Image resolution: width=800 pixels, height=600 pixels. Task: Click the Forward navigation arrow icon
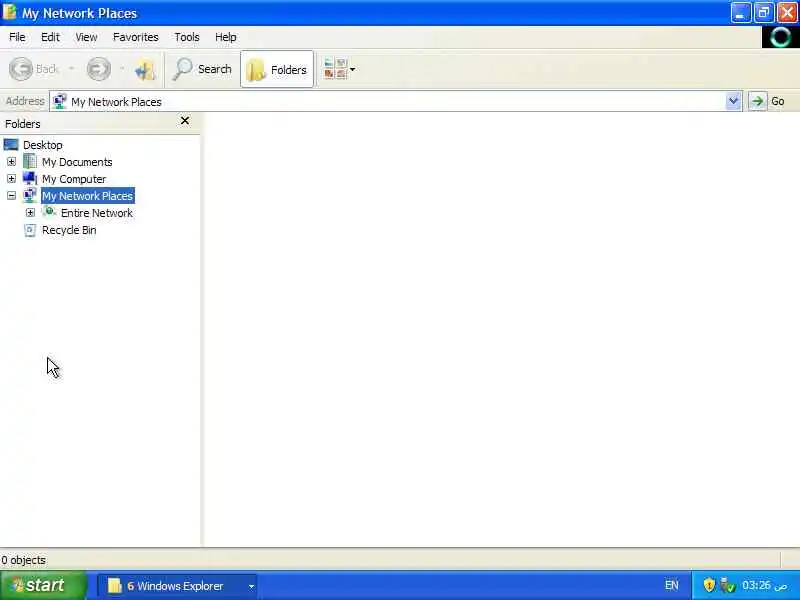[98, 69]
